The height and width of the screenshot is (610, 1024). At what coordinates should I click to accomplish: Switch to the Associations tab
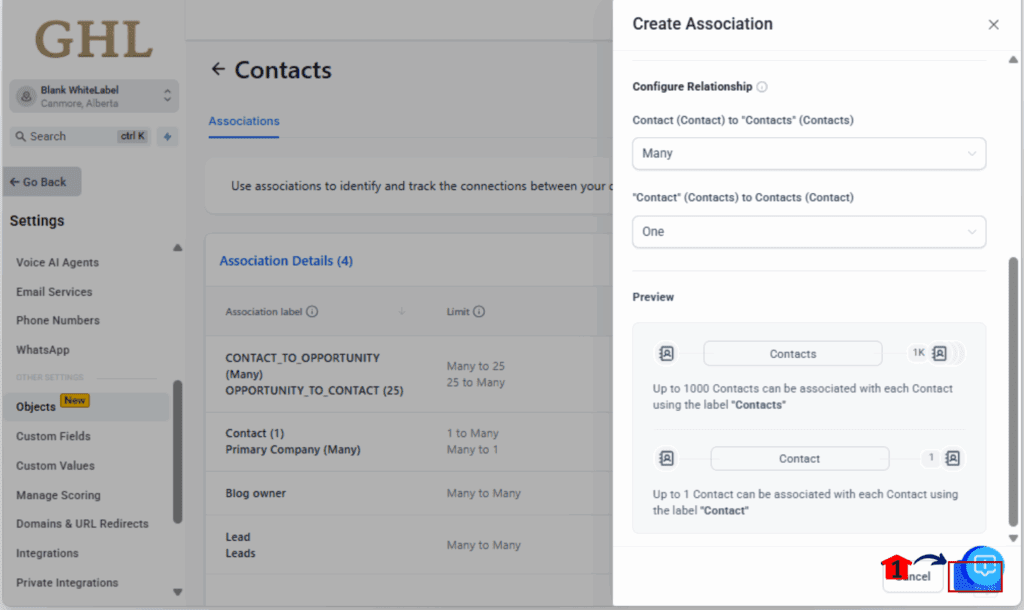pyautogui.click(x=244, y=121)
